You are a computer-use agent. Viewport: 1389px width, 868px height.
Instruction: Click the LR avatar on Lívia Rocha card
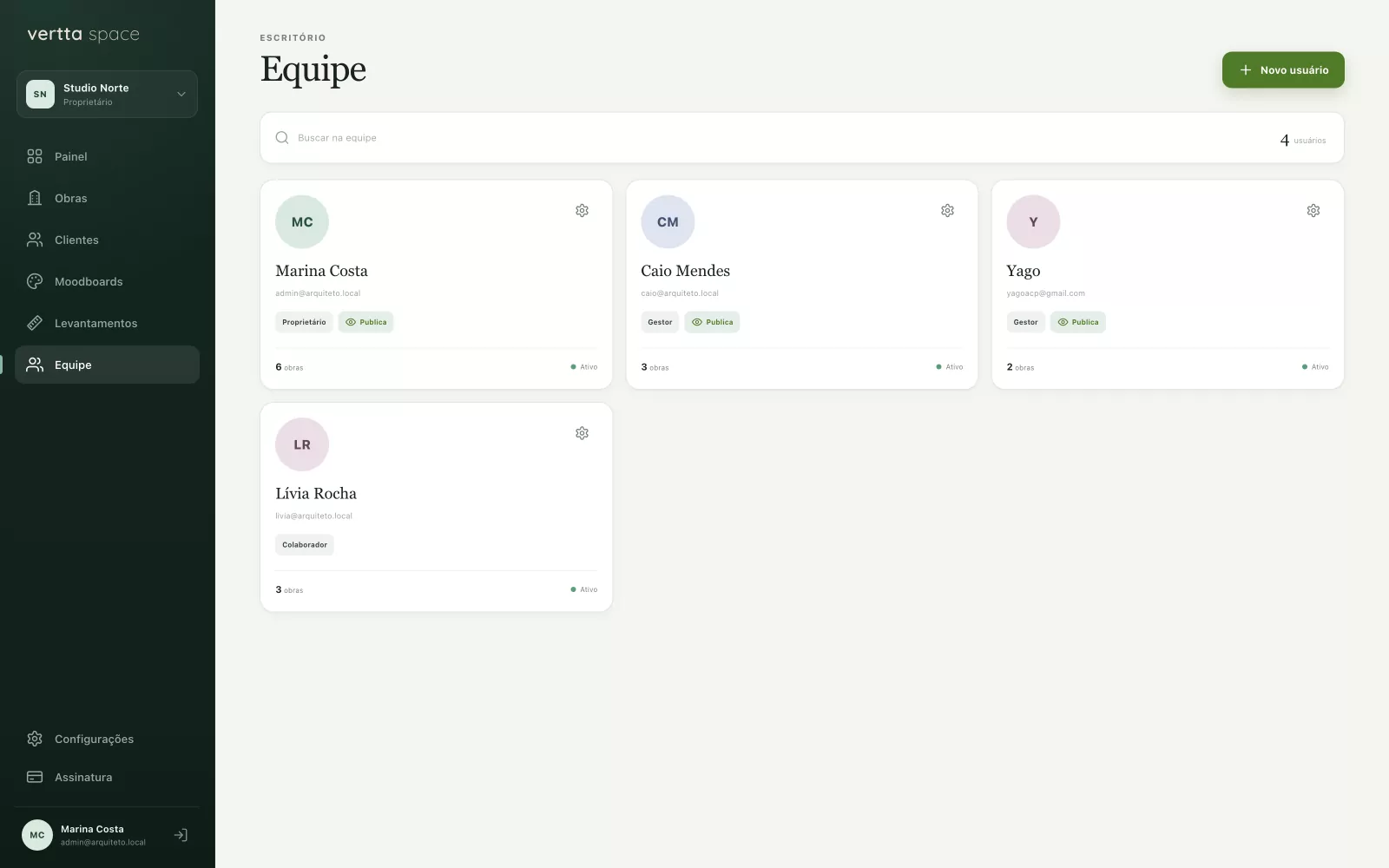click(302, 444)
